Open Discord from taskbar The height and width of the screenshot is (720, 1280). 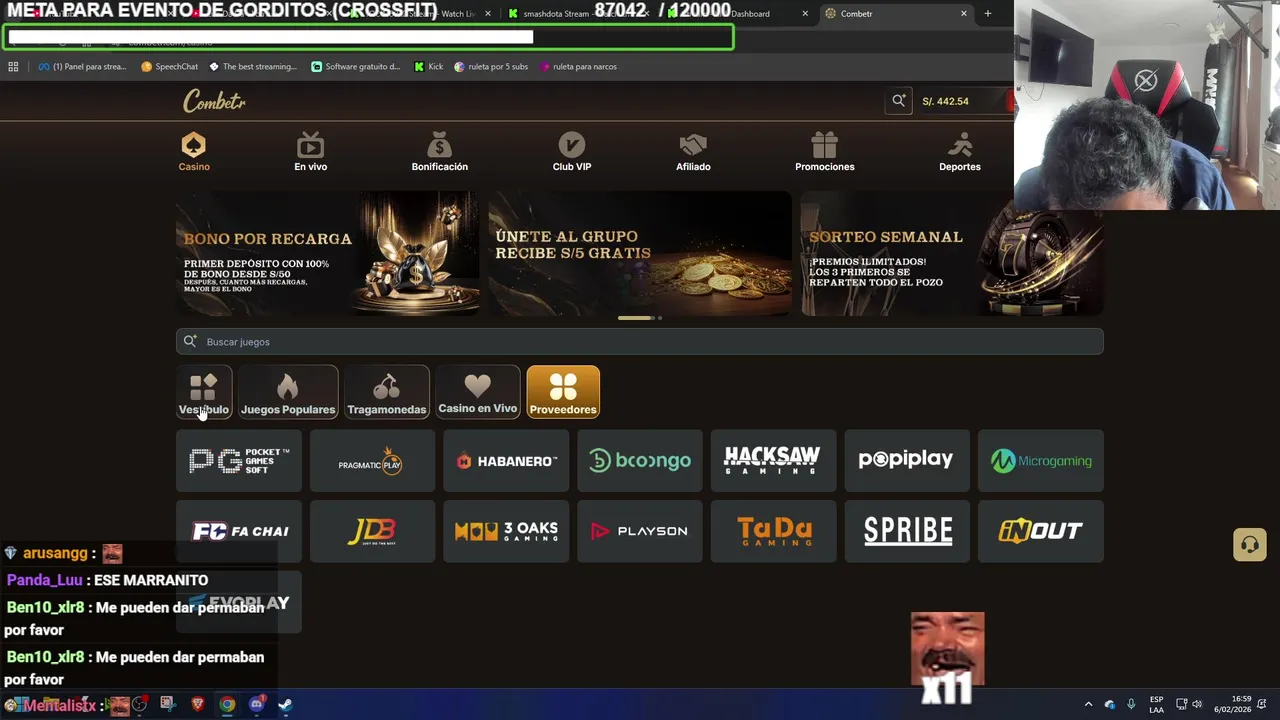tap(256, 704)
